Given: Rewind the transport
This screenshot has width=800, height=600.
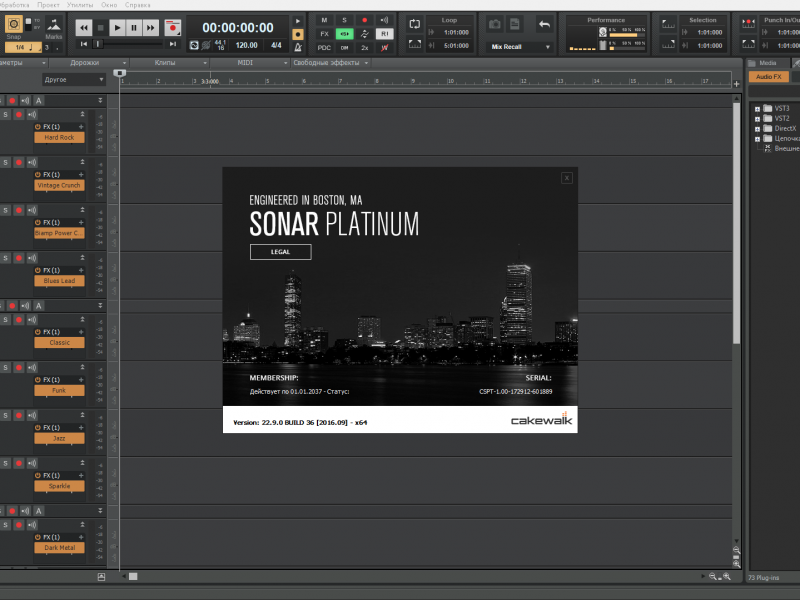Looking at the screenshot, I should point(84,28).
